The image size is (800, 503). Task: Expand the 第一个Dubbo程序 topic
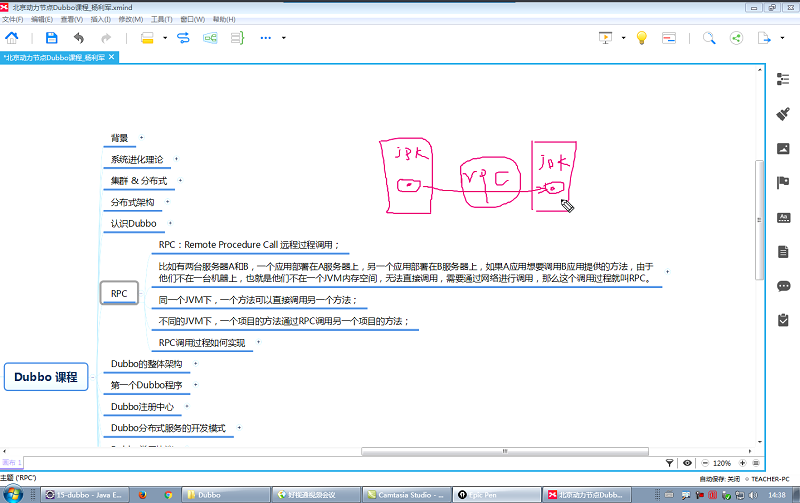195,385
